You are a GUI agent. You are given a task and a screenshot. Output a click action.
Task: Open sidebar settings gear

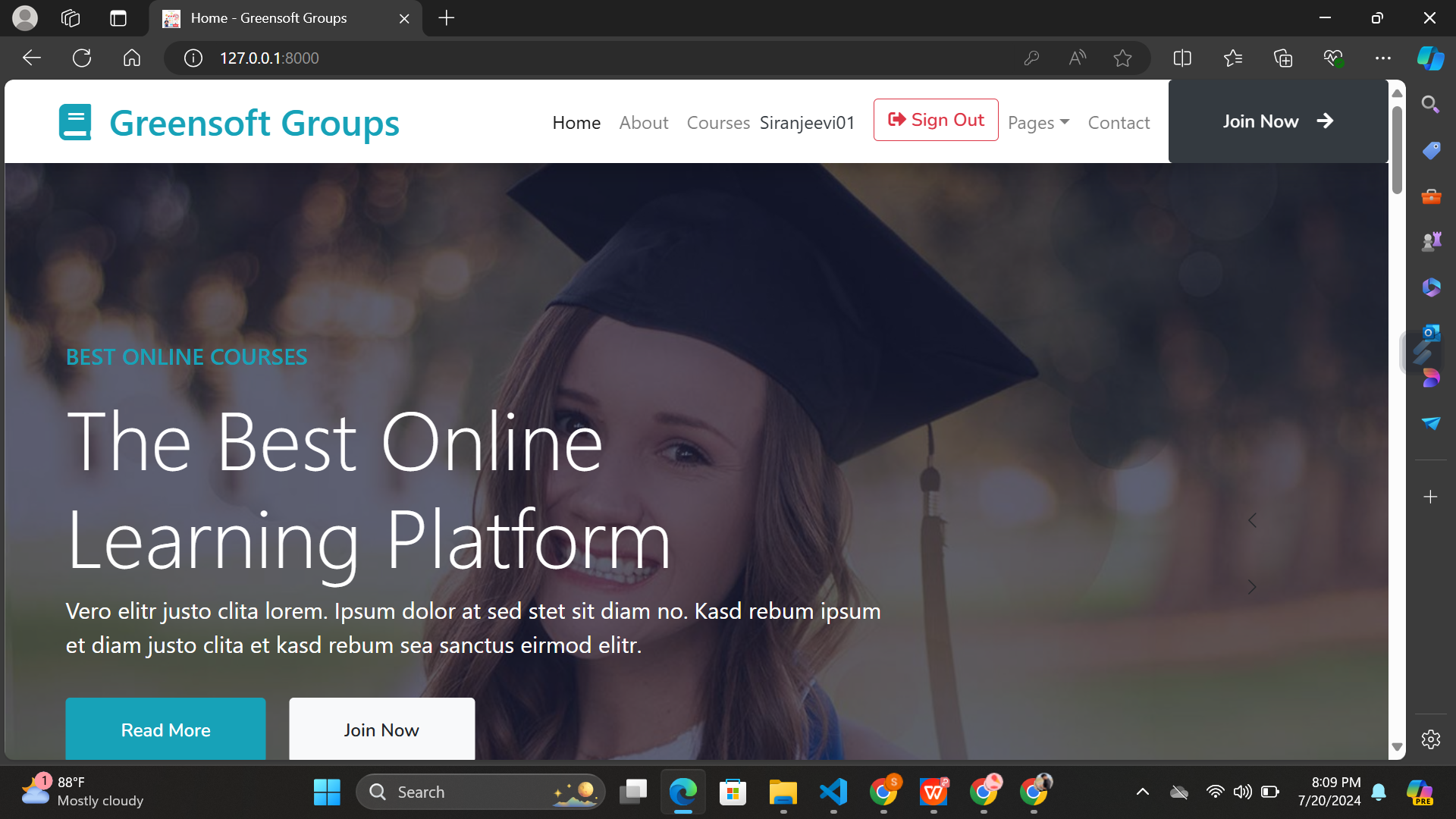pos(1431,739)
